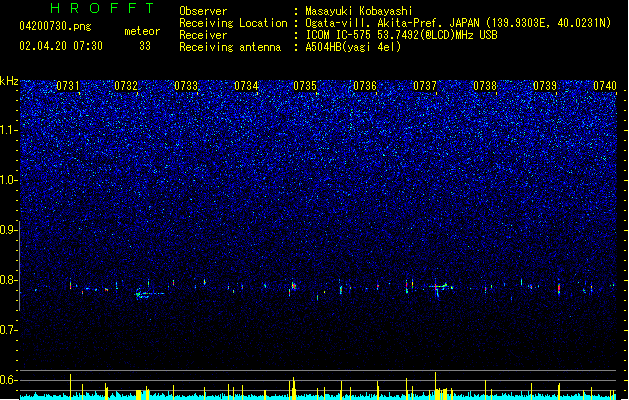Click receiver value ICOM IC-575 53.7492 MHz USB
The width and height of the screenshot is (629, 400).
(x=401, y=35)
